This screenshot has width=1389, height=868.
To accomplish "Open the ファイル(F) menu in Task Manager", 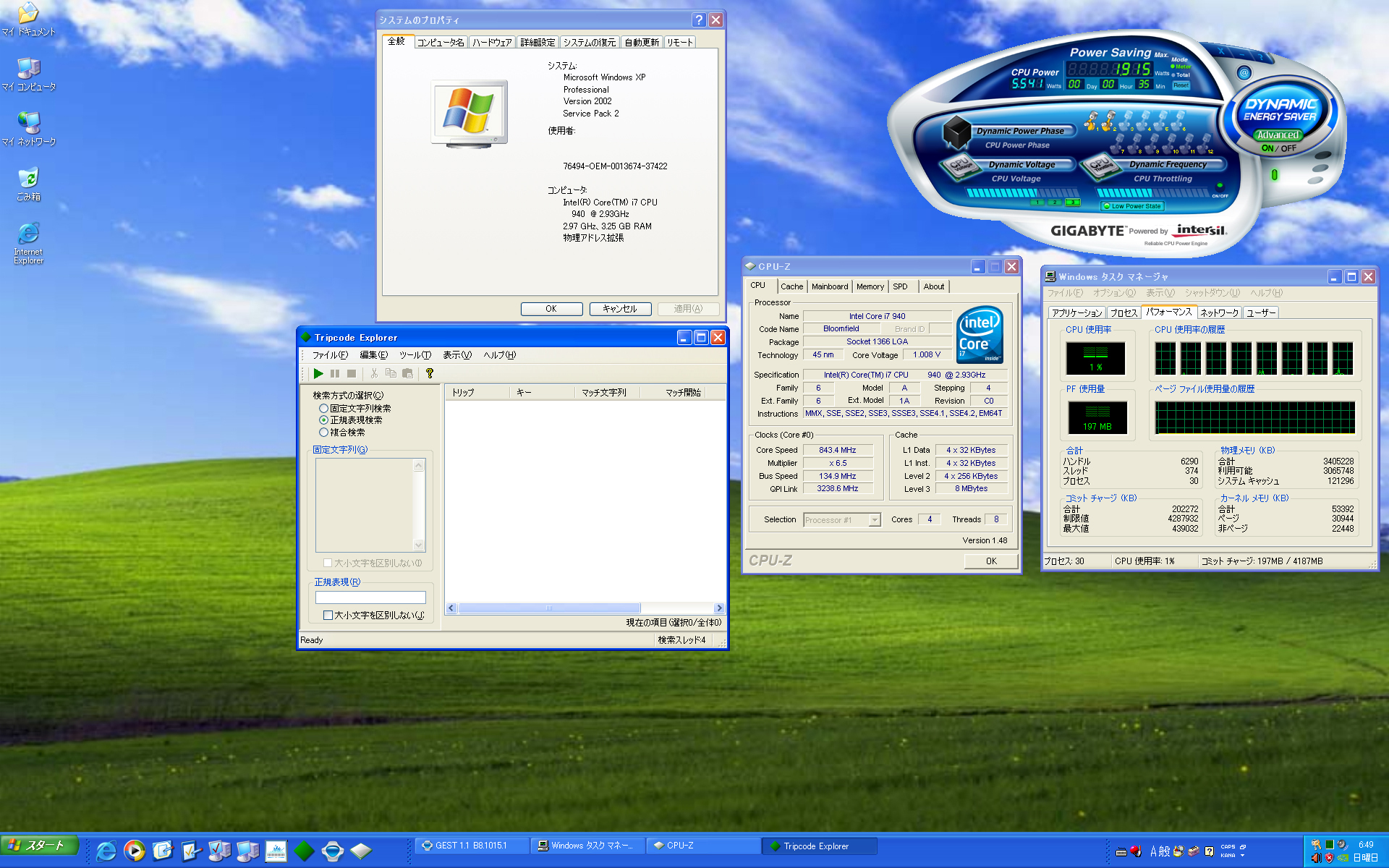I will tap(1065, 293).
